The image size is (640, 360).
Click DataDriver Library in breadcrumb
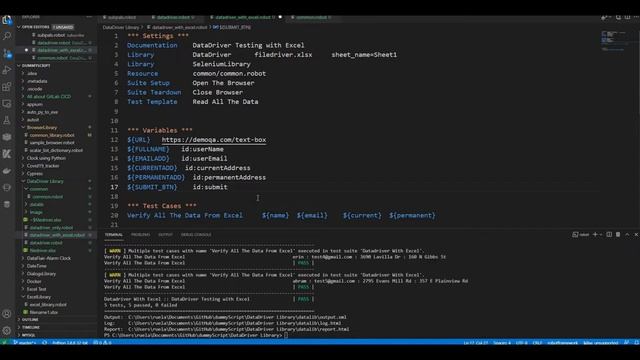coord(121,27)
